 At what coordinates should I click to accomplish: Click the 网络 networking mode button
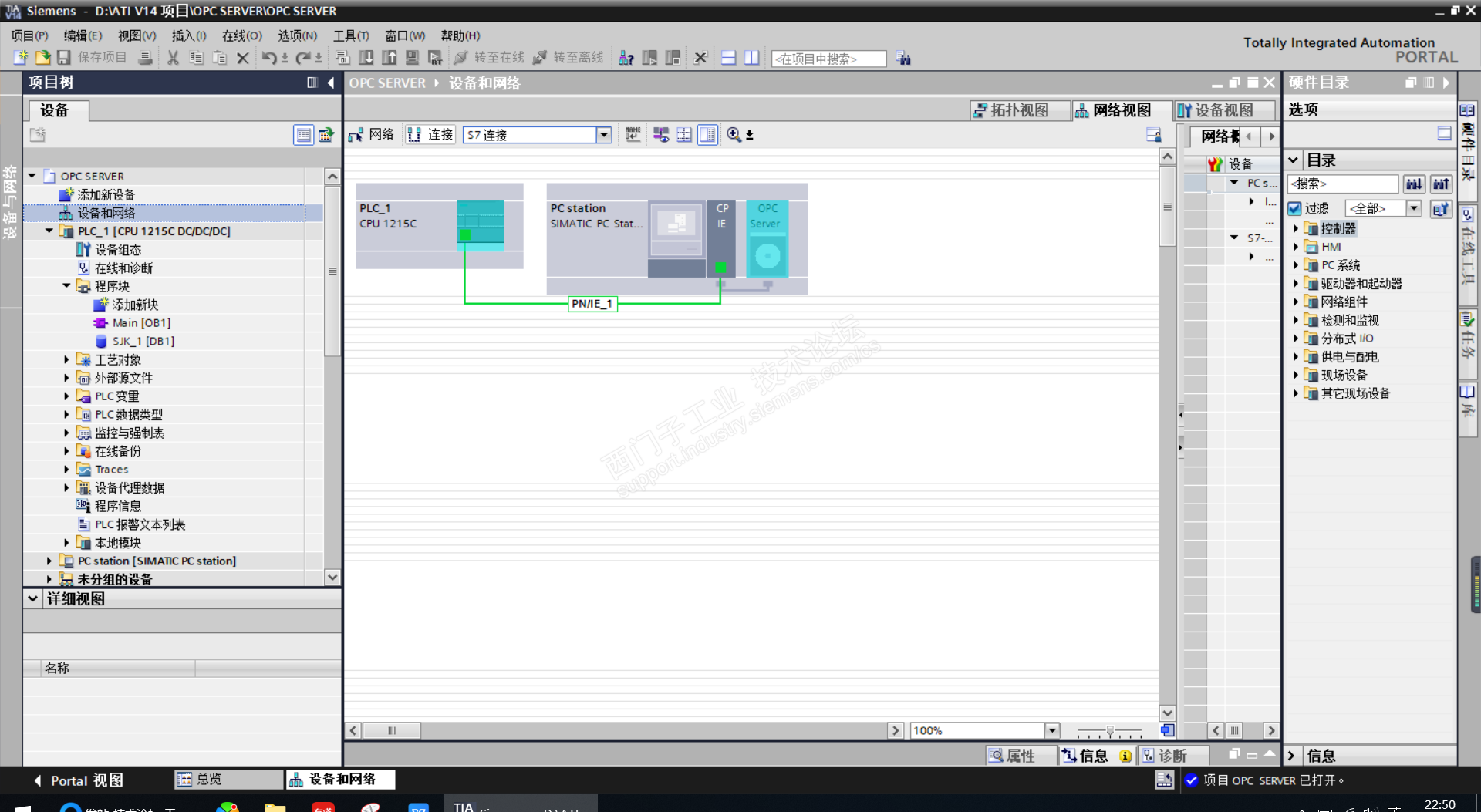point(372,135)
